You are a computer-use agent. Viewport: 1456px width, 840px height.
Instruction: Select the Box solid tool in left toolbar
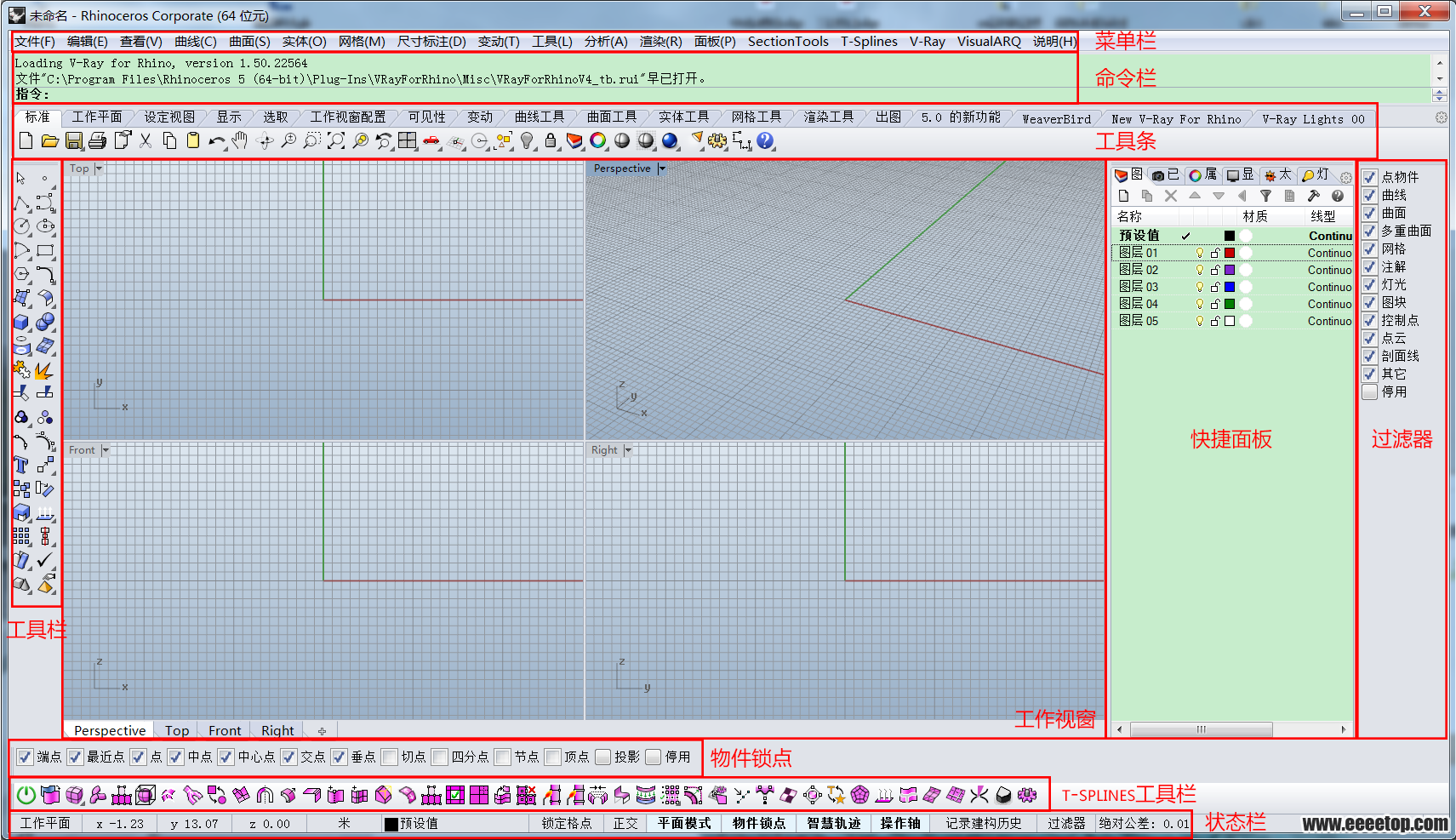point(21,323)
